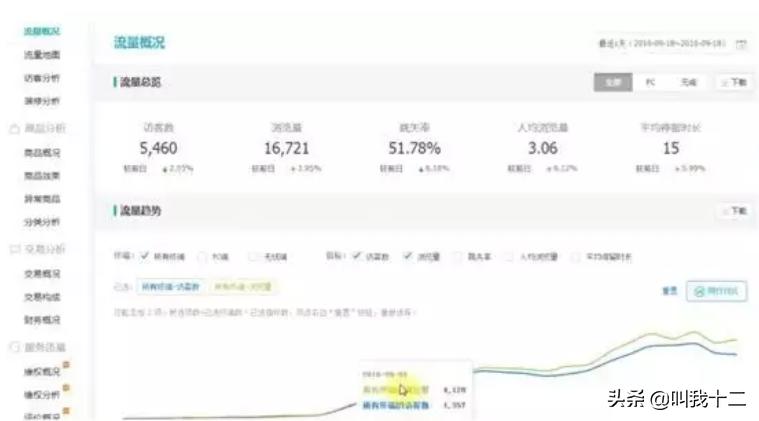Open 分类分析 in the sidebar
This screenshot has width=759, height=421.
[42, 222]
